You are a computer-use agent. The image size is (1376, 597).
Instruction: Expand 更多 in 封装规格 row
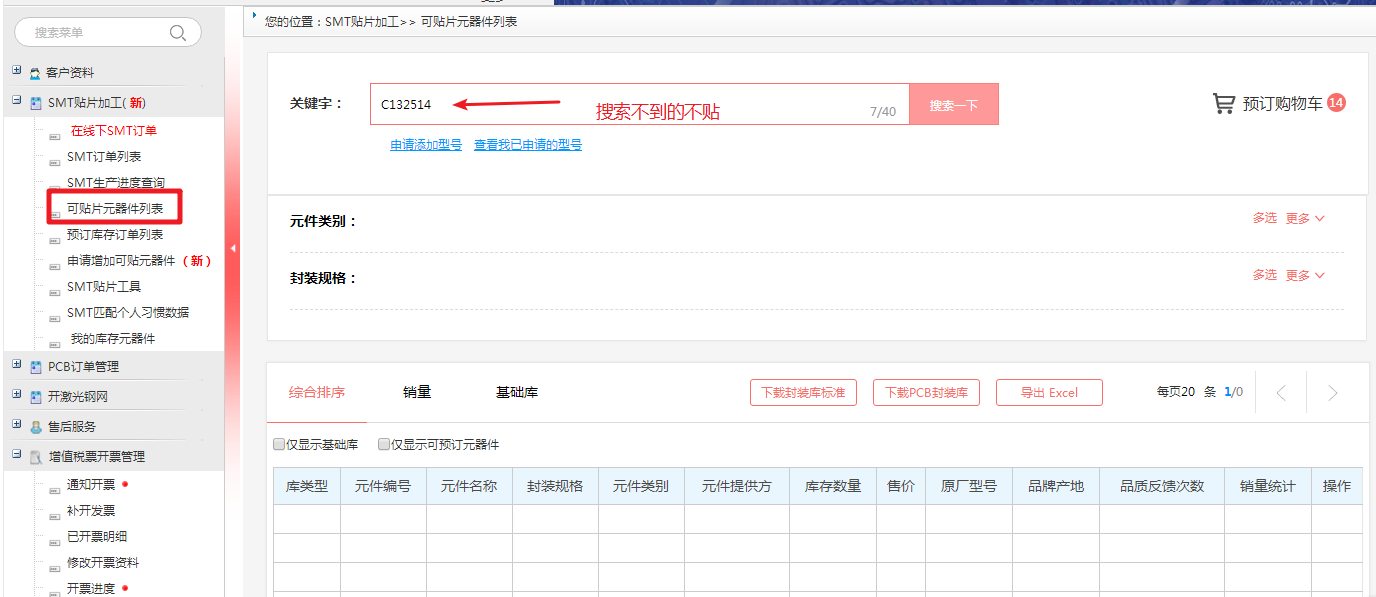pos(1304,275)
